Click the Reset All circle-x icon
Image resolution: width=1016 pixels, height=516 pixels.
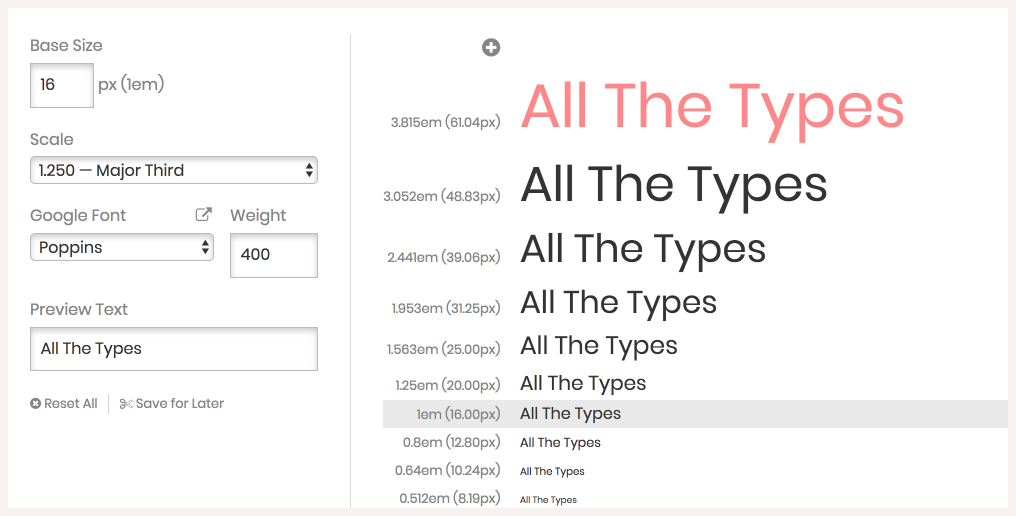tap(36, 404)
